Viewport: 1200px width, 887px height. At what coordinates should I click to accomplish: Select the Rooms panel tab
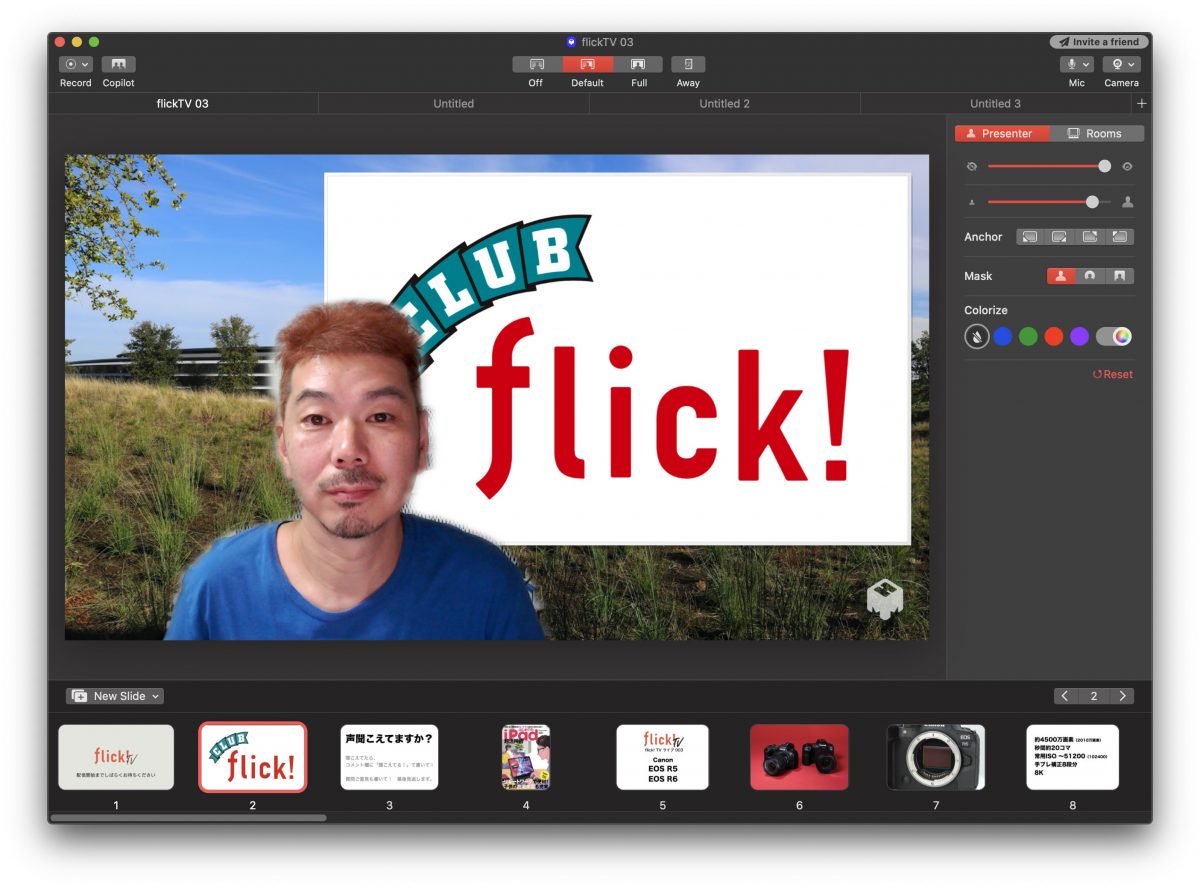click(x=1096, y=133)
